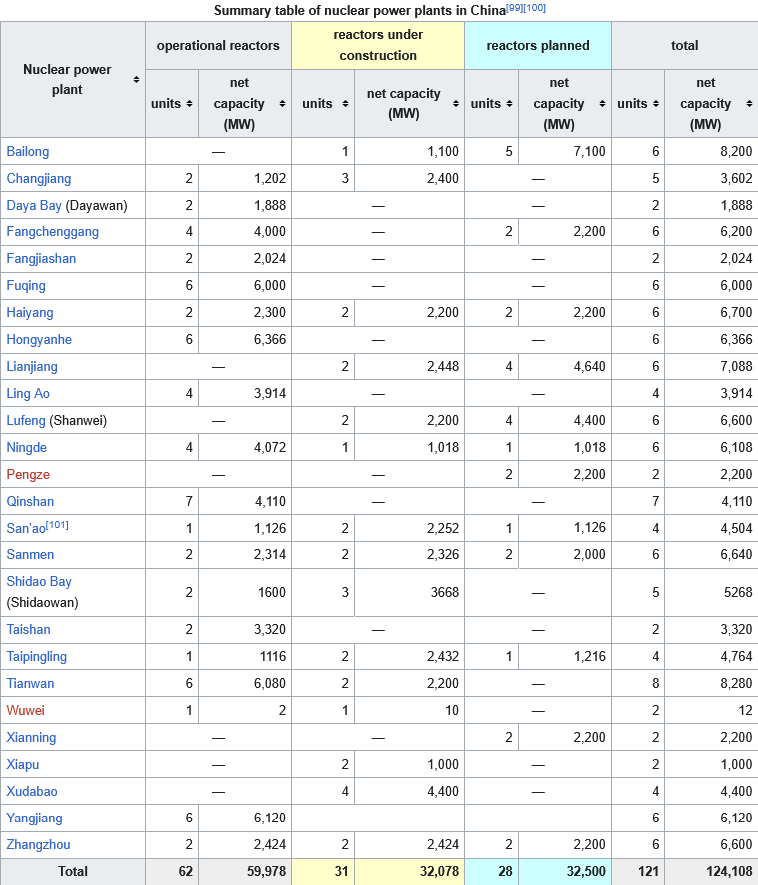Open the Changjiang plant link
This screenshot has height=885, width=758.
pos(39,178)
